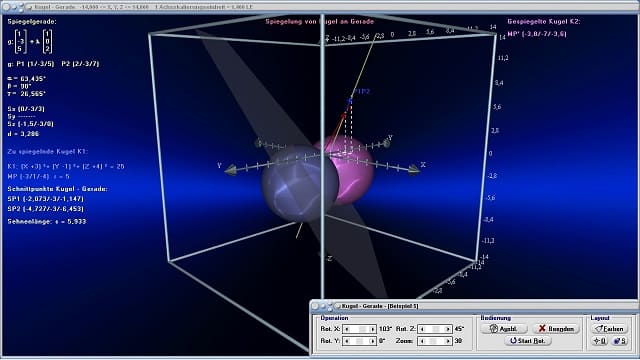
Task: Click the Layout button labeled S
Action: [x=620, y=341]
